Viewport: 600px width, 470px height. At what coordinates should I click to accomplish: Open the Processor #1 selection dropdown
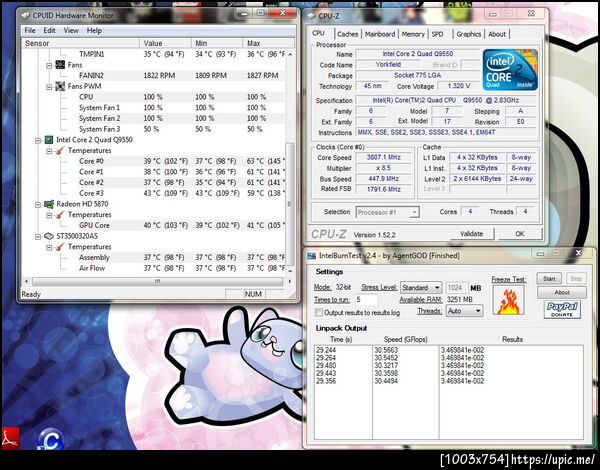[x=388, y=212]
